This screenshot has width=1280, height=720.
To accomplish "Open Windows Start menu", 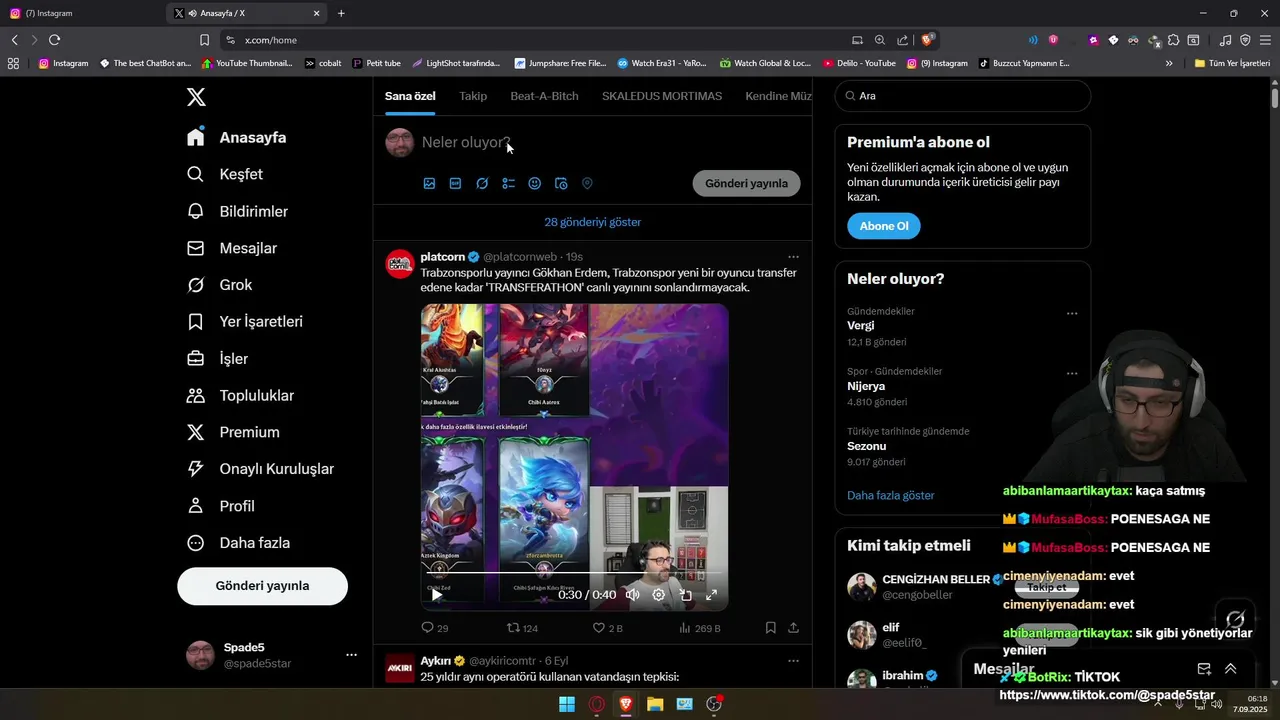I will point(567,704).
